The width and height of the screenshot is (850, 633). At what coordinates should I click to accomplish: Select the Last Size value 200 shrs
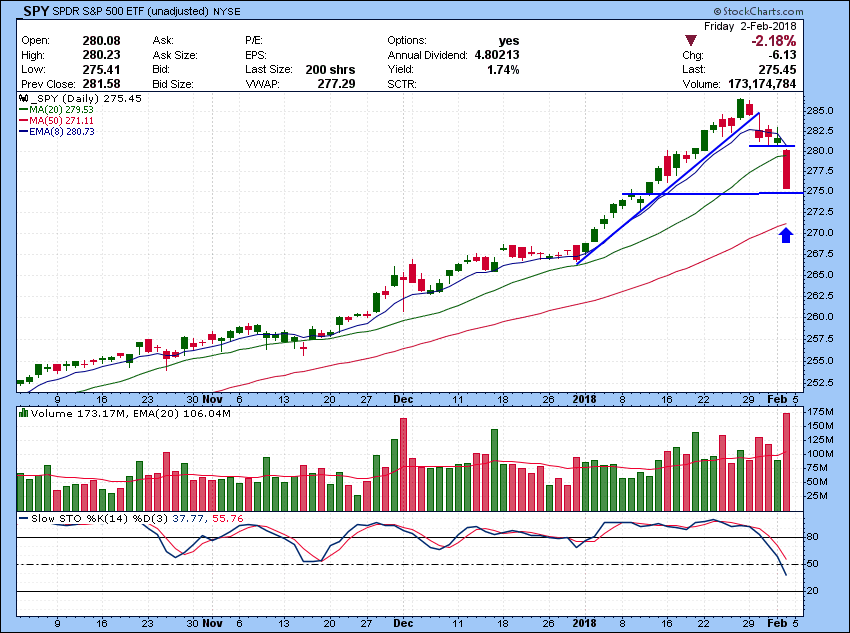click(330, 70)
